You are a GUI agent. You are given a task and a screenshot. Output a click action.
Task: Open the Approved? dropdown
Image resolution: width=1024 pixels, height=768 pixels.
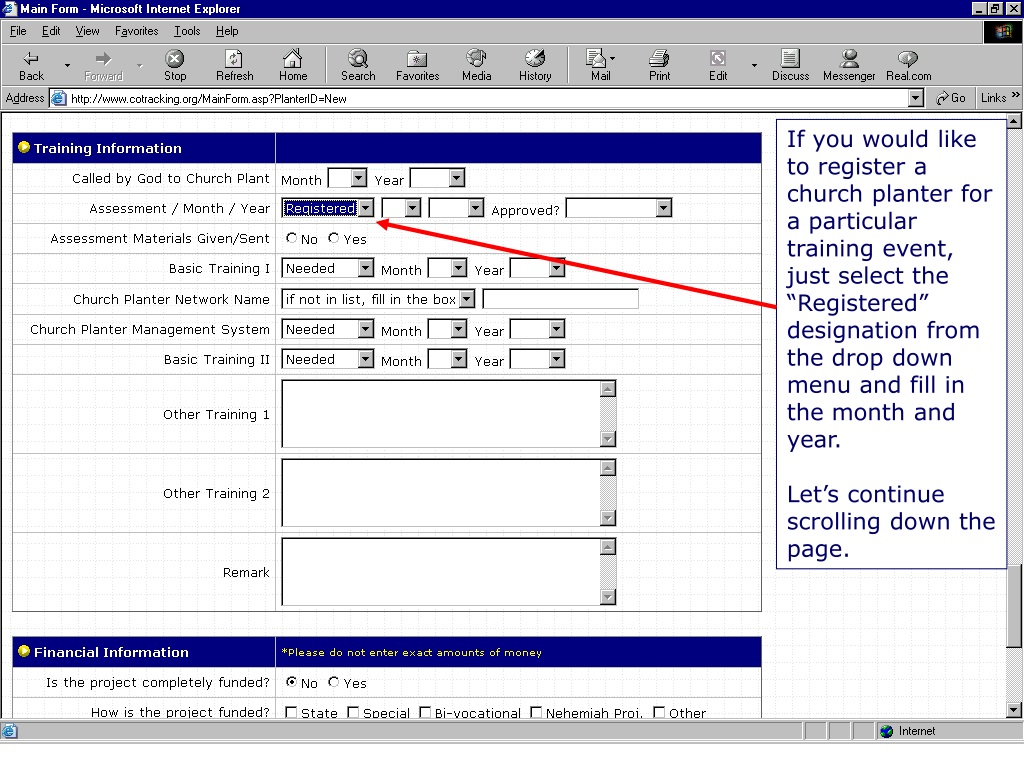pos(619,208)
